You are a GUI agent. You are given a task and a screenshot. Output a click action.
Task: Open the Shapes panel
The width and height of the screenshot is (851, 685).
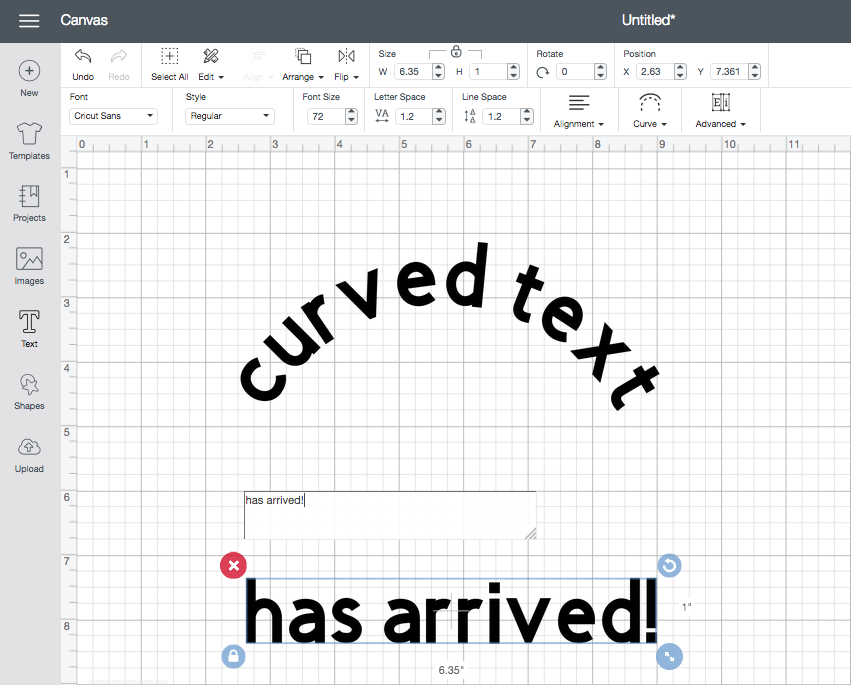29,391
